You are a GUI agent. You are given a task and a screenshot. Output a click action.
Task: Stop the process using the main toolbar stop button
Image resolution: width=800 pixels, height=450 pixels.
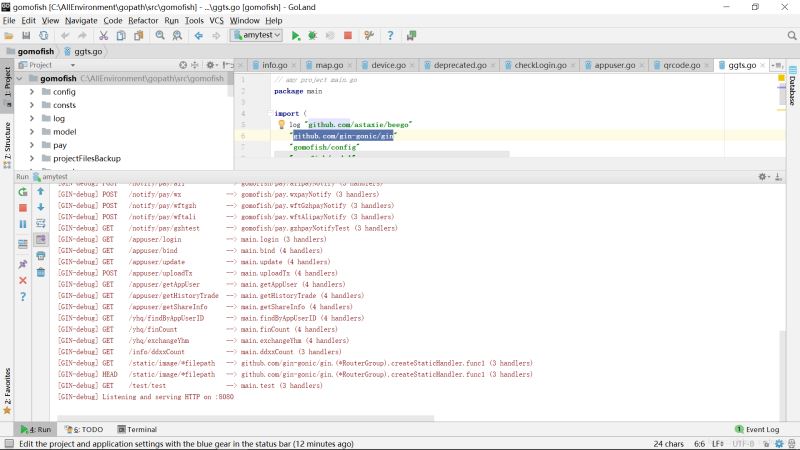[348, 36]
